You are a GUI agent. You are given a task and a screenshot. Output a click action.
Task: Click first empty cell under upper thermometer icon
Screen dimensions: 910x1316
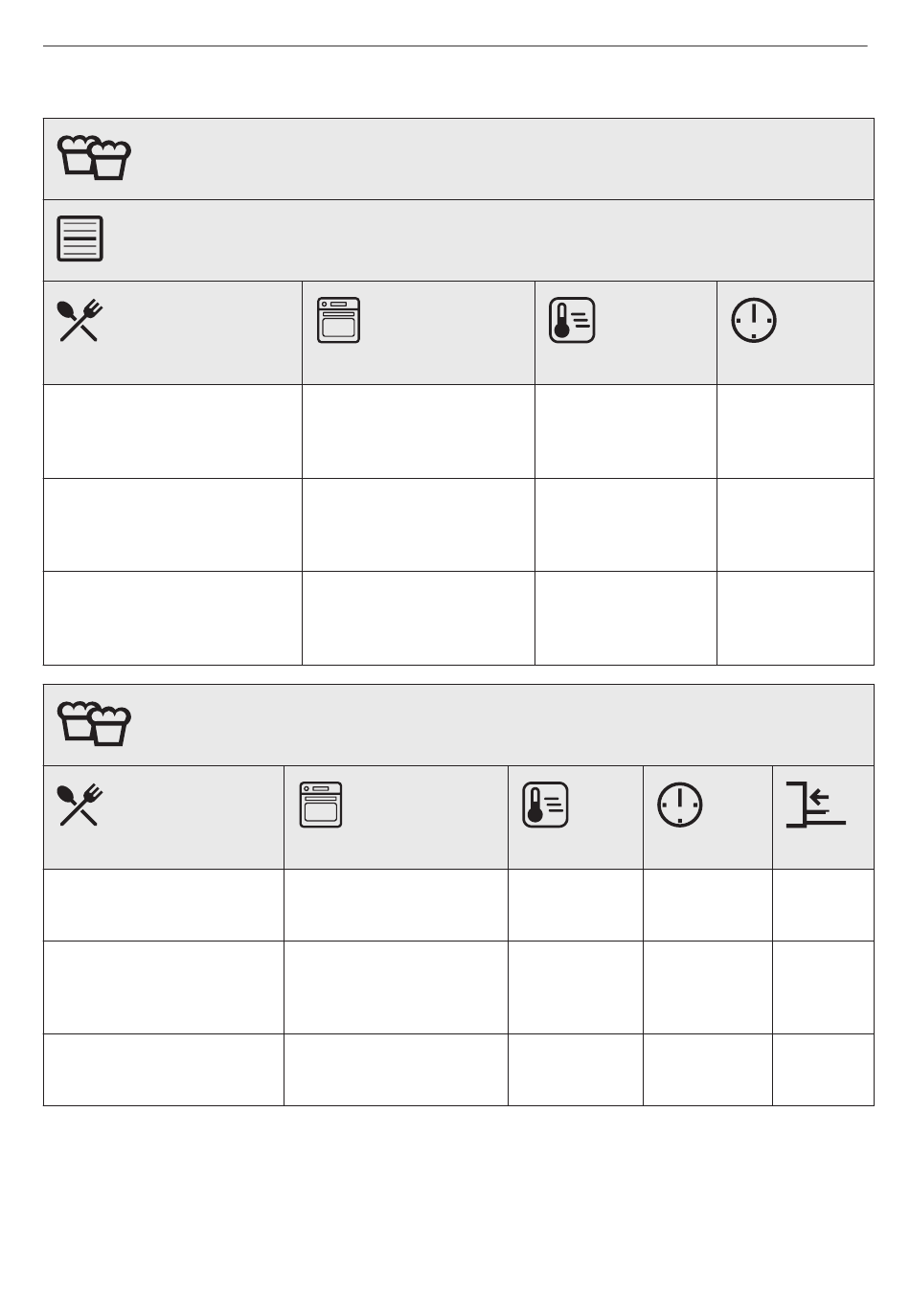(626, 432)
